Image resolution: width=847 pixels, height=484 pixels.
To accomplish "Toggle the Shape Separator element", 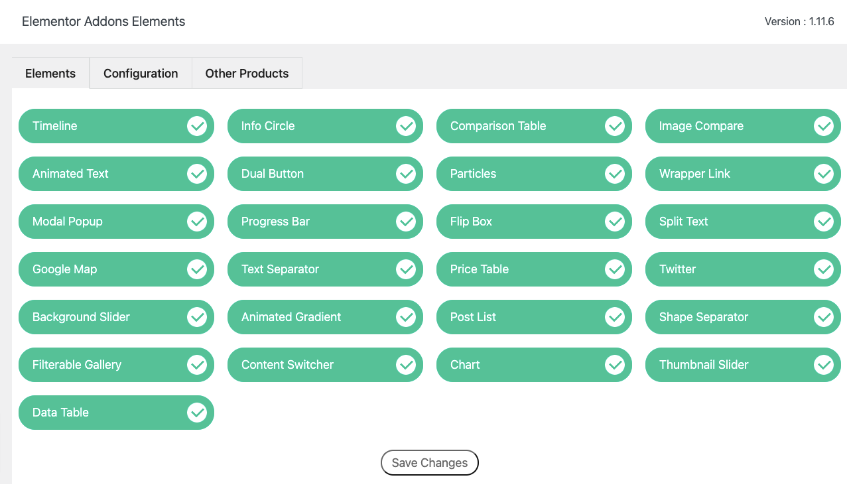I will tap(824, 317).
